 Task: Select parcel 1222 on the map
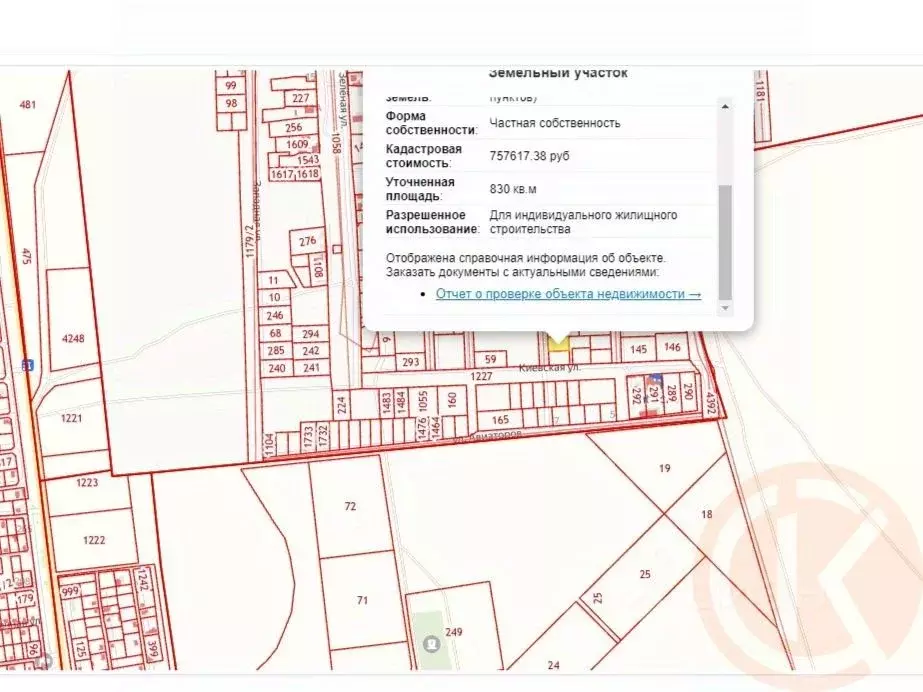coord(94,540)
